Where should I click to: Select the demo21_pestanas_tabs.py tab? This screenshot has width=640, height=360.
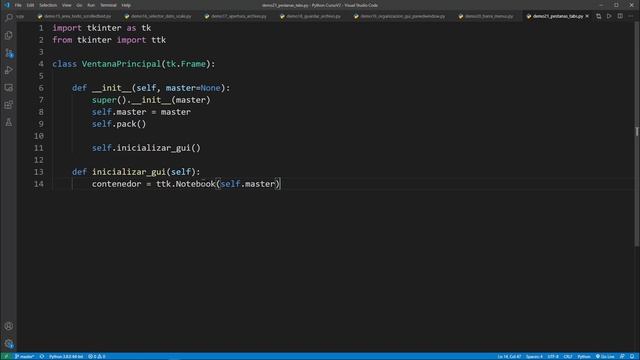click(x=558, y=16)
